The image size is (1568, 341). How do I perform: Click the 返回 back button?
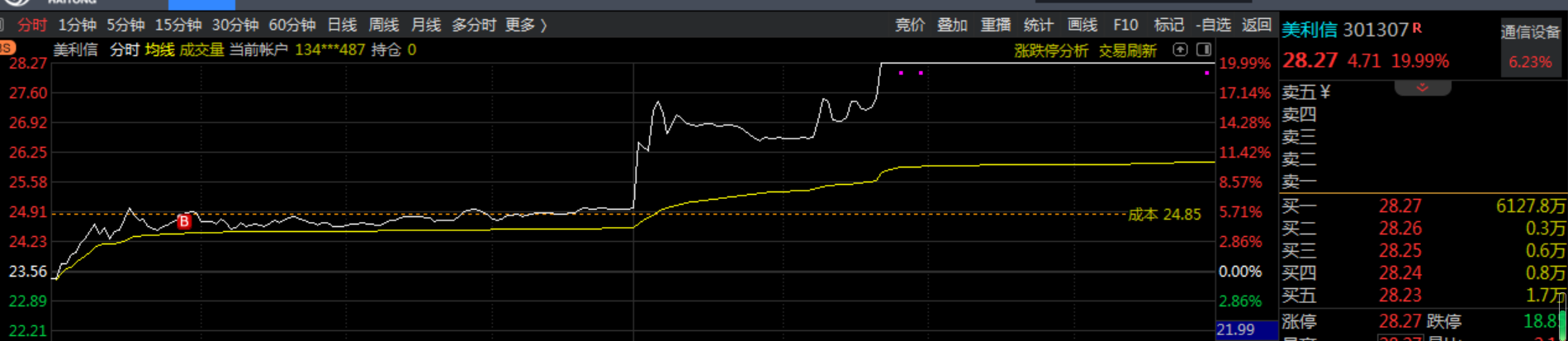[x=1257, y=25]
